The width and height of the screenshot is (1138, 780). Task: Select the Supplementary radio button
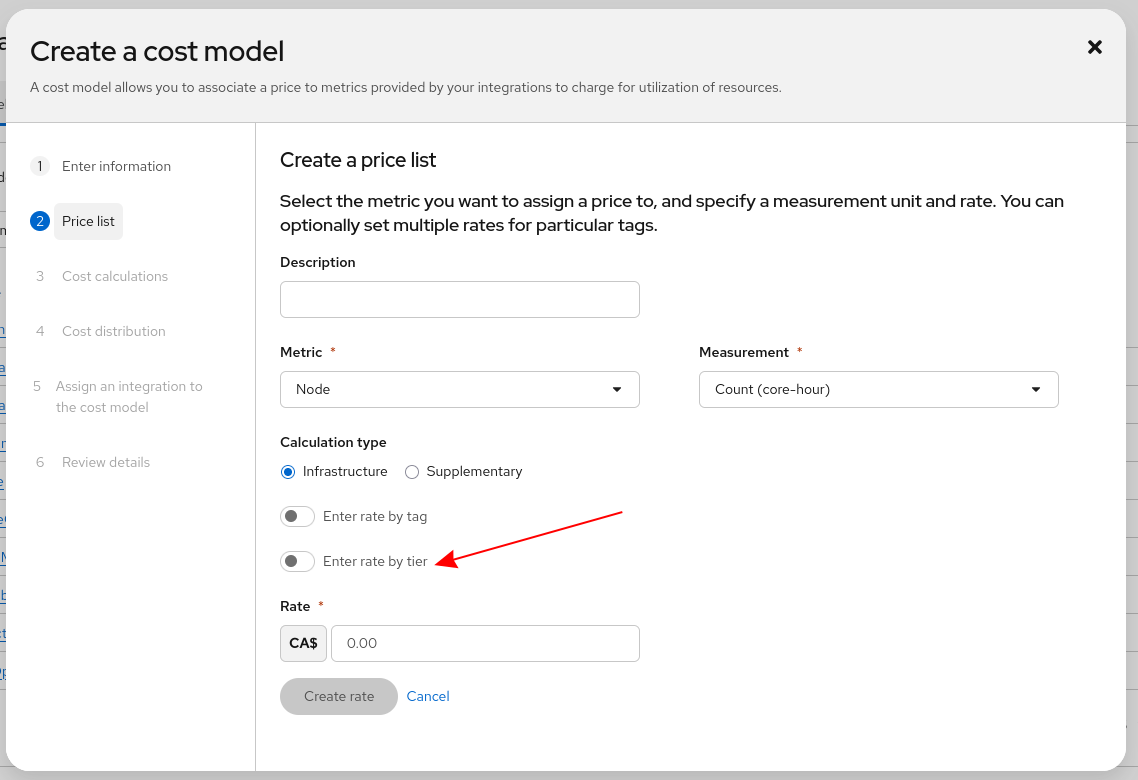412,471
